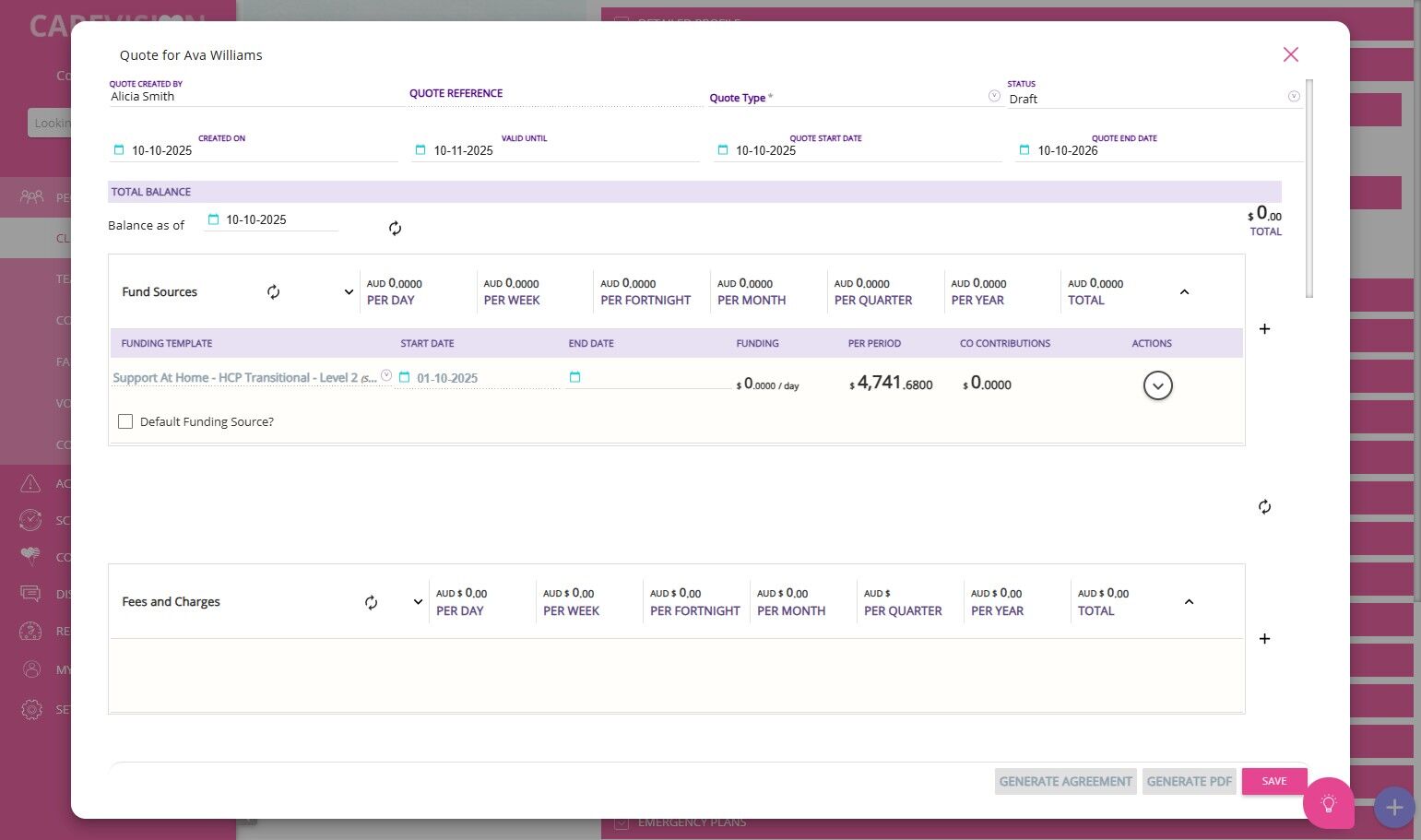This screenshot has width=1421, height=840.
Task: Click the Fund Sources Per Fortnight value
Action: [628, 283]
